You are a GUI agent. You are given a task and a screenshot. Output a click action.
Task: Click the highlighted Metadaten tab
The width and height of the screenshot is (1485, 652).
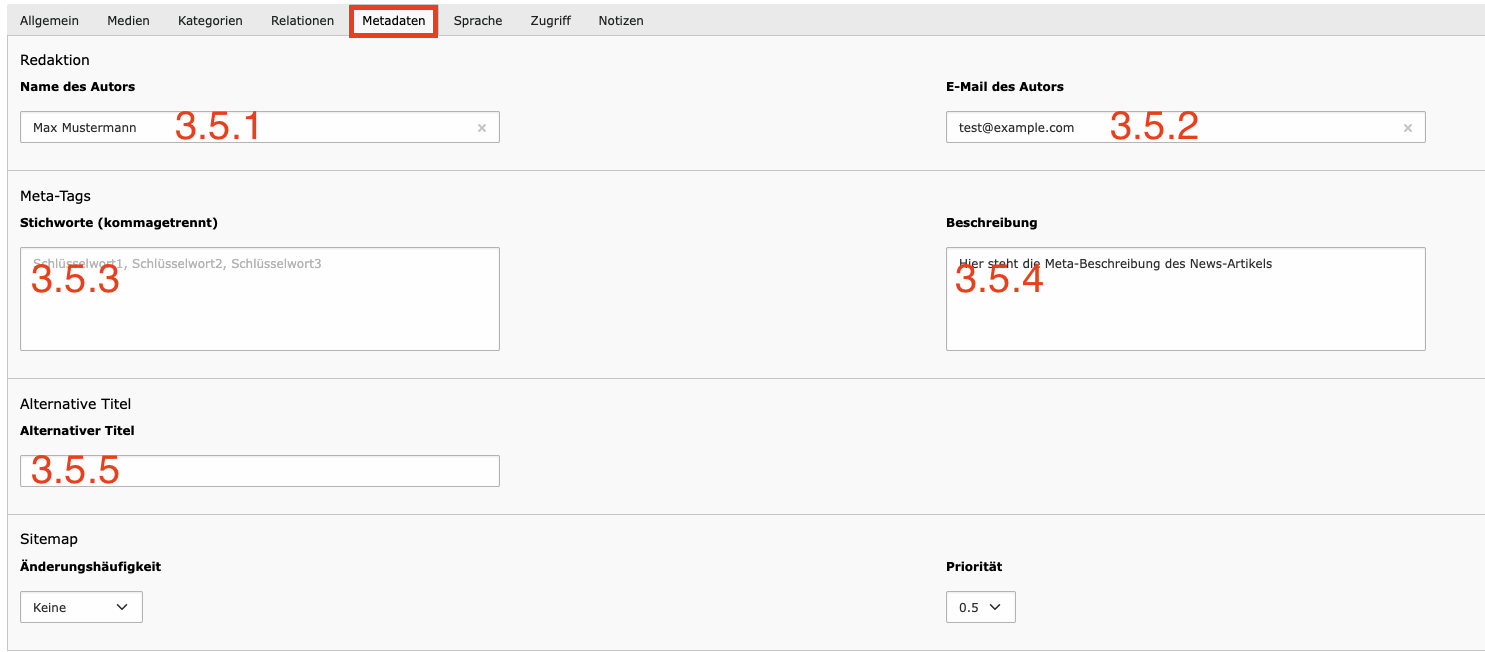point(393,21)
